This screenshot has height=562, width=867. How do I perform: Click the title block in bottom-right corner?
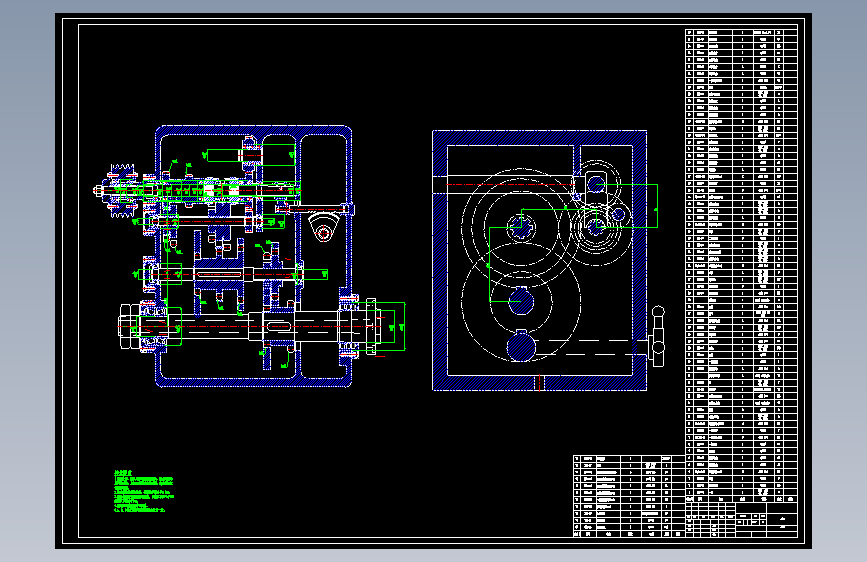pos(741,519)
